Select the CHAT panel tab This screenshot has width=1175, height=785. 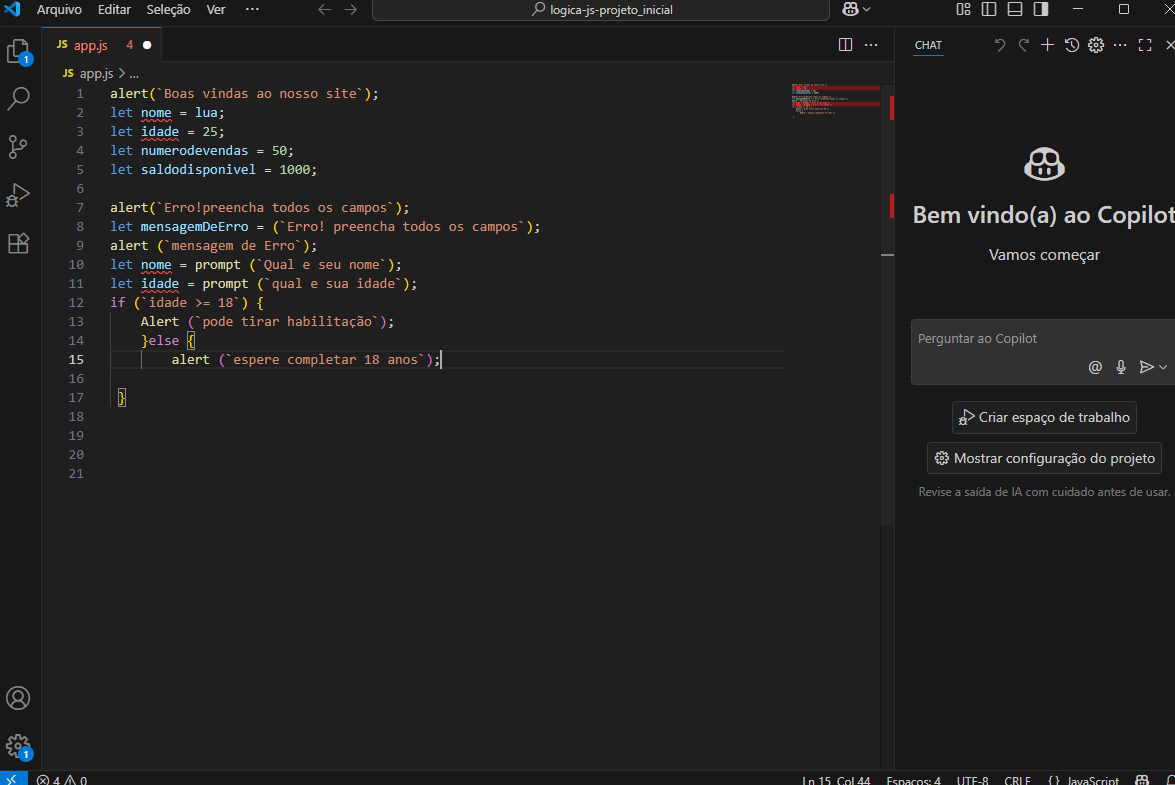(928, 45)
